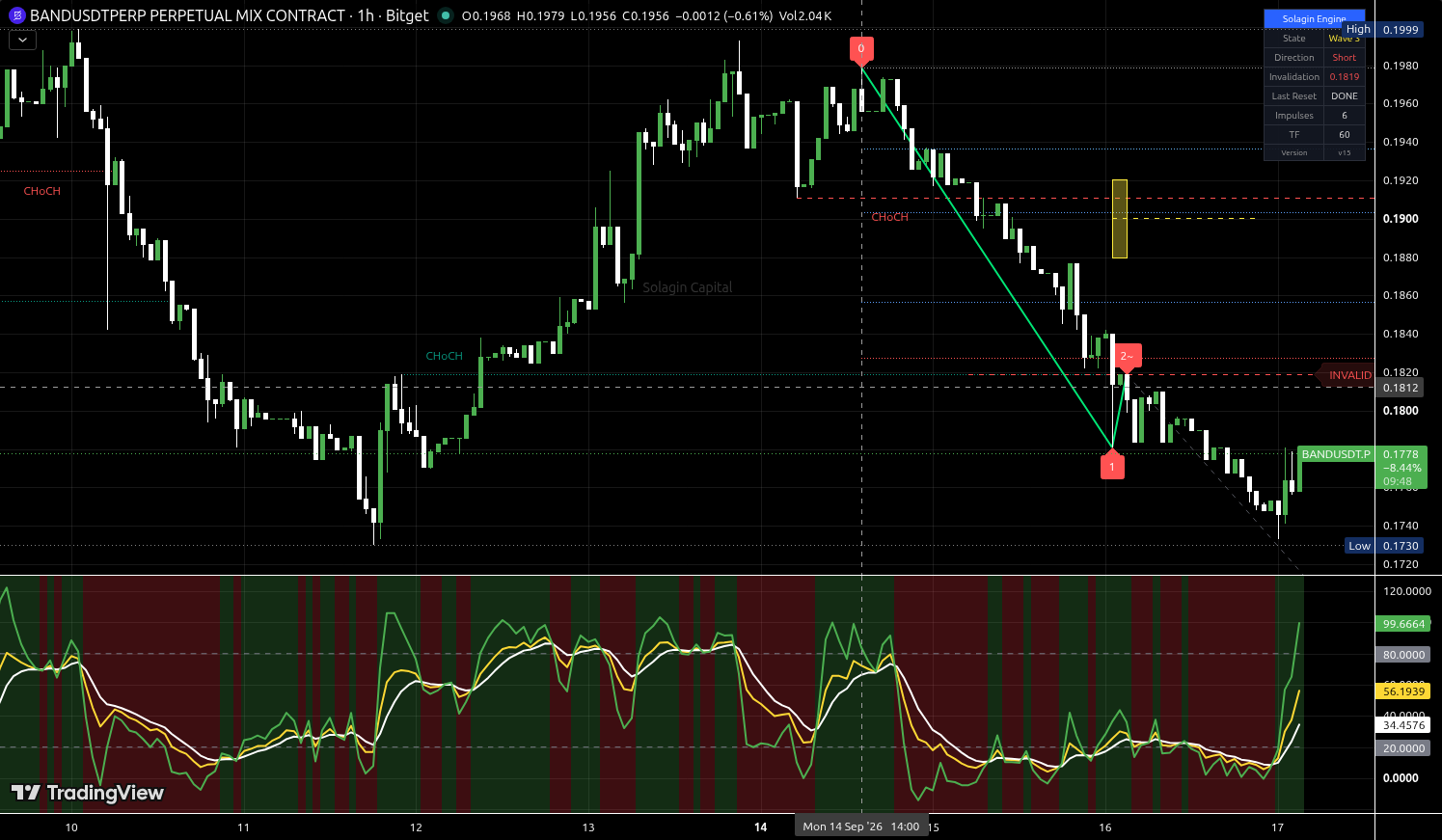
Task: Select the Wave 3 state value cell
Action: point(1345,39)
